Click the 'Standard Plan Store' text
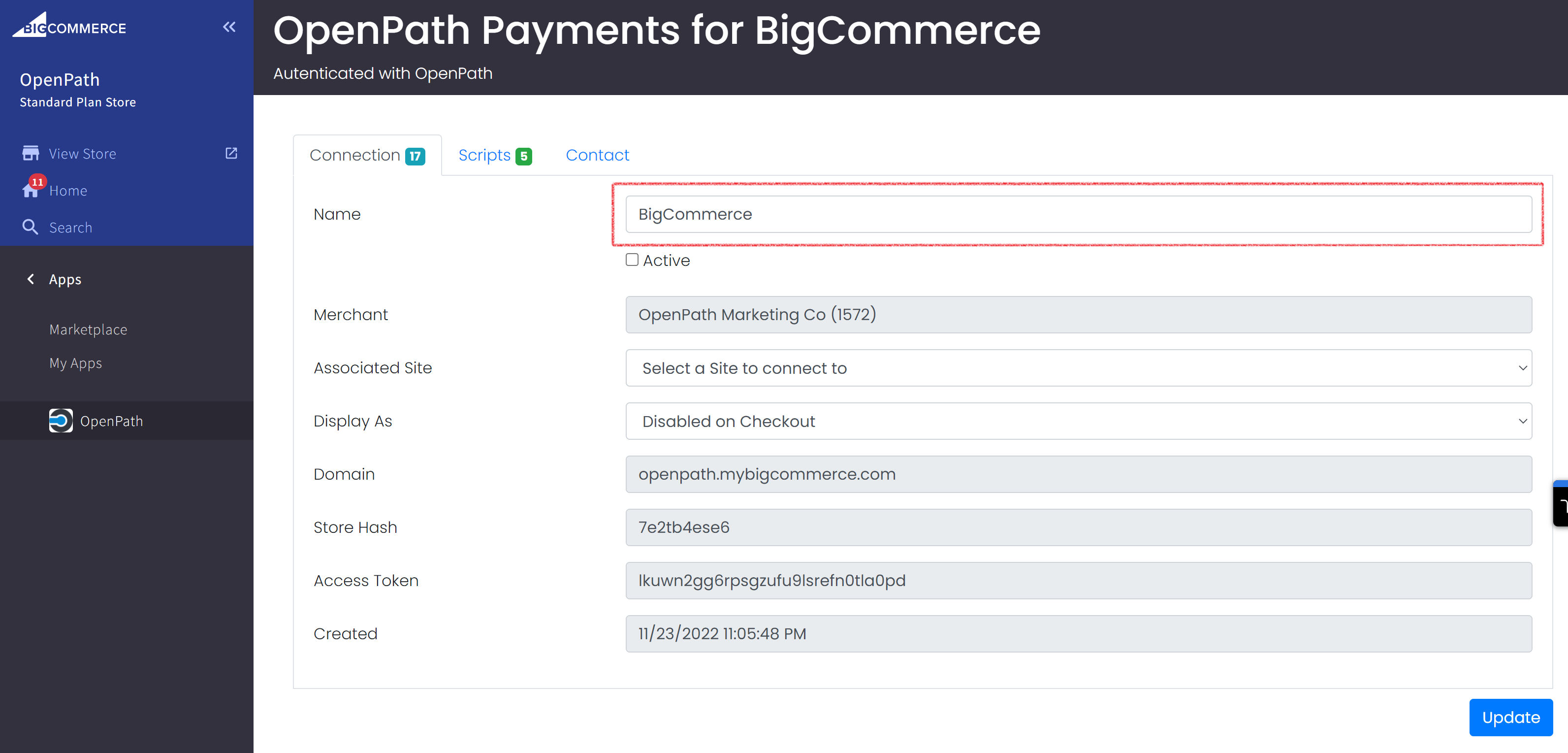This screenshot has height=753, width=1568. [78, 102]
